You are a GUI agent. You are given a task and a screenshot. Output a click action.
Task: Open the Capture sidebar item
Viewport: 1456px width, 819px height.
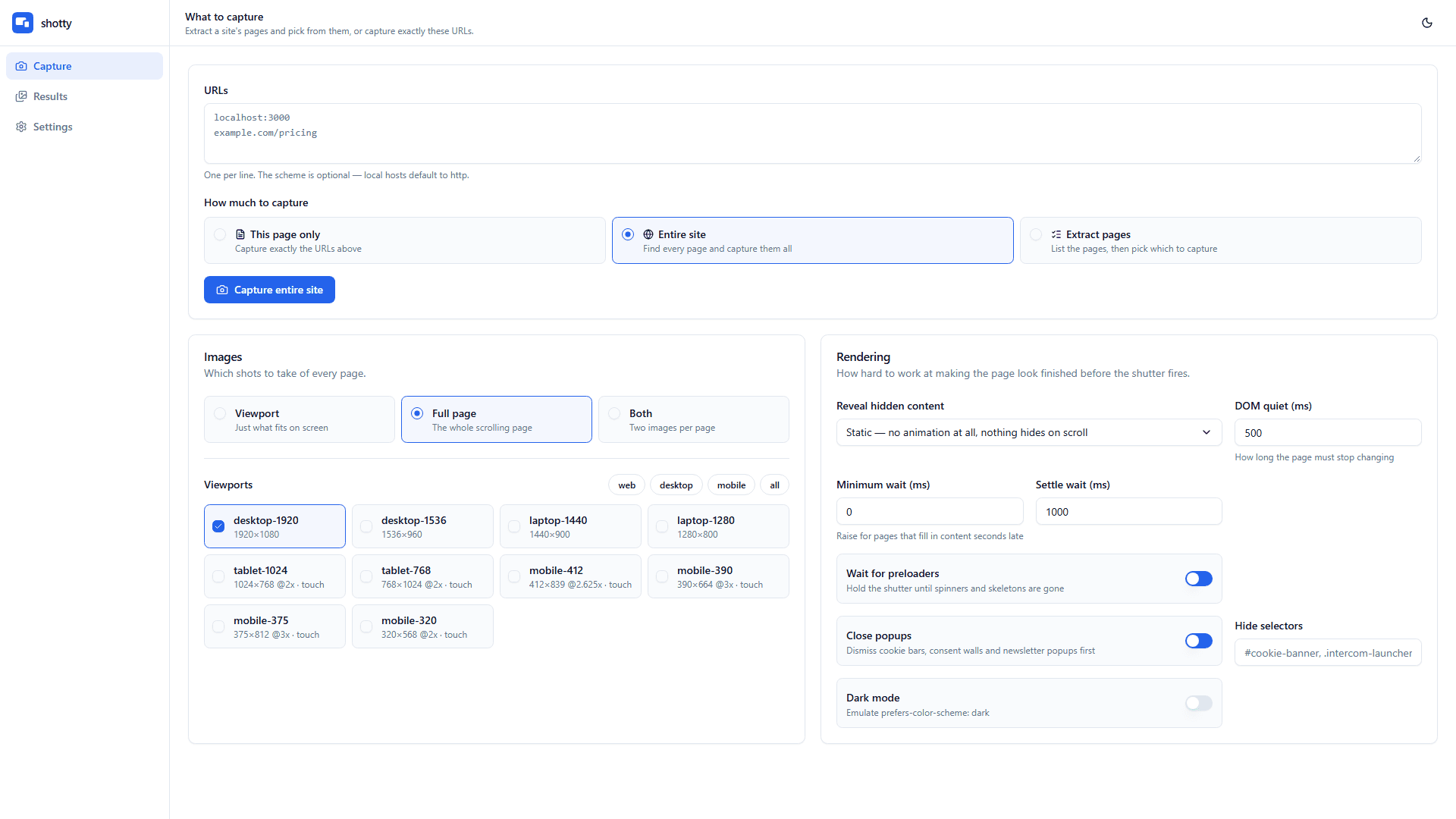[84, 66]
